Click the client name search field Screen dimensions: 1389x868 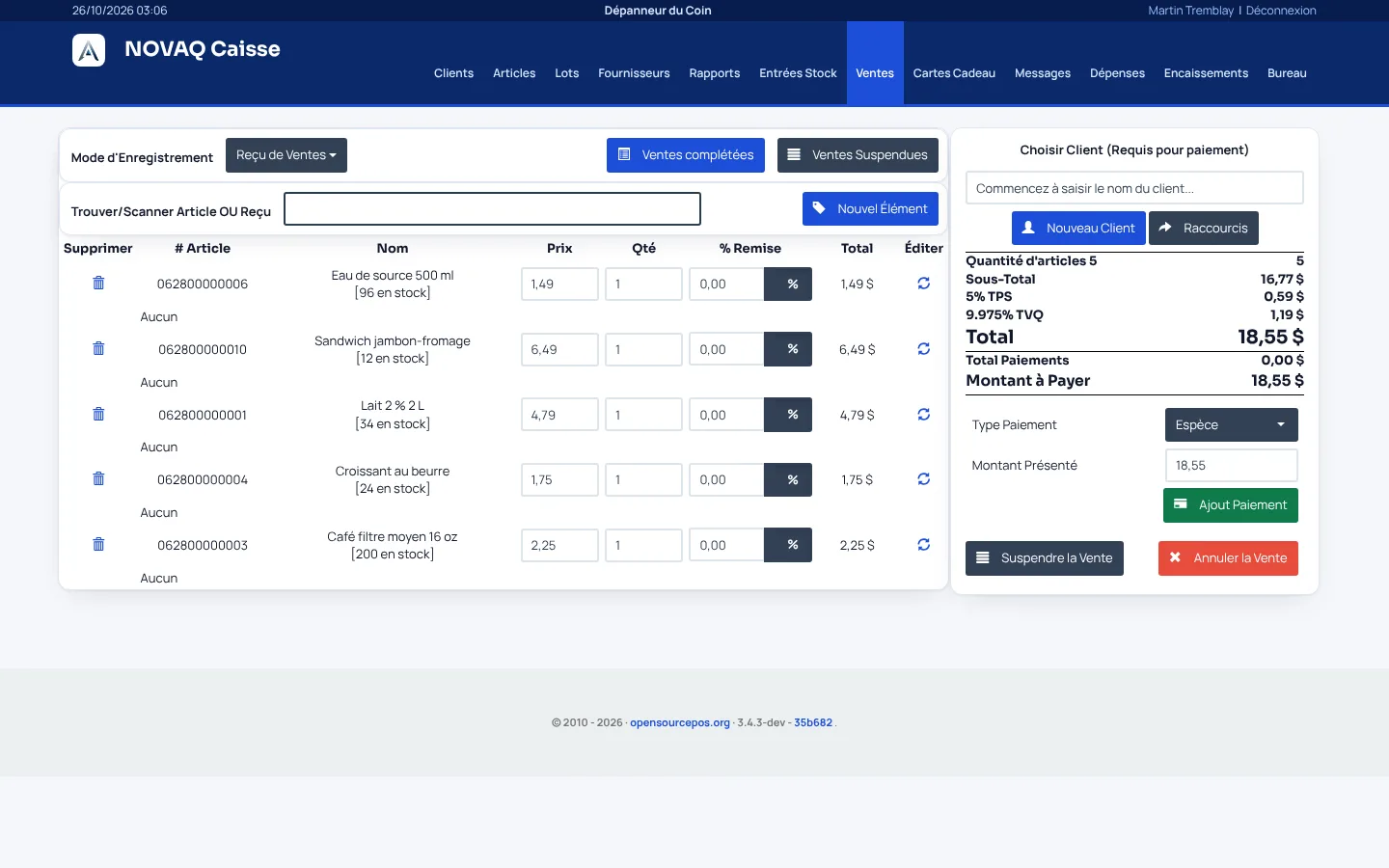pyautogui.click(x=1134, y=188)
